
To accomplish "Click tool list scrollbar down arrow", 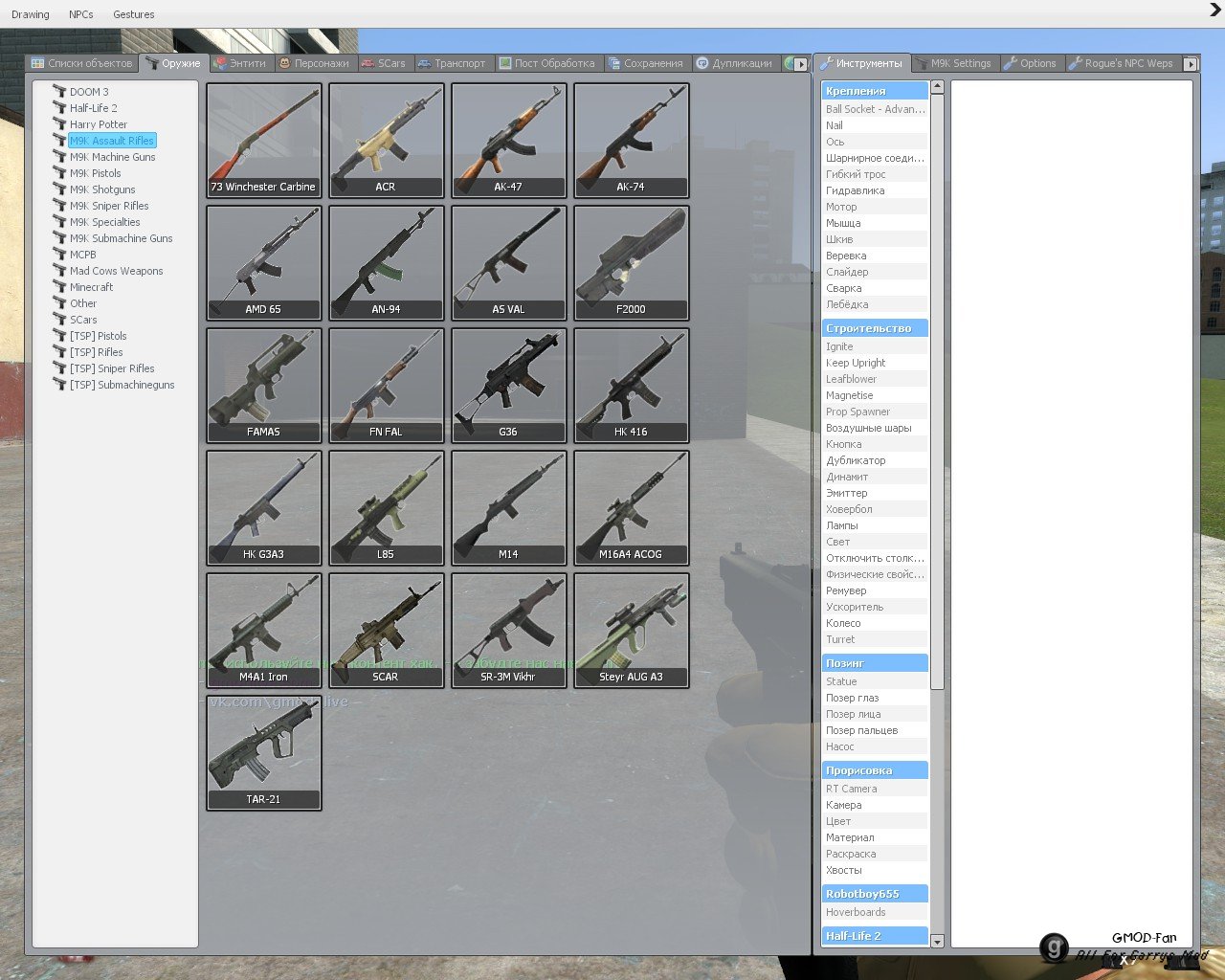I will pyautogui.click(x=937, y=942).
